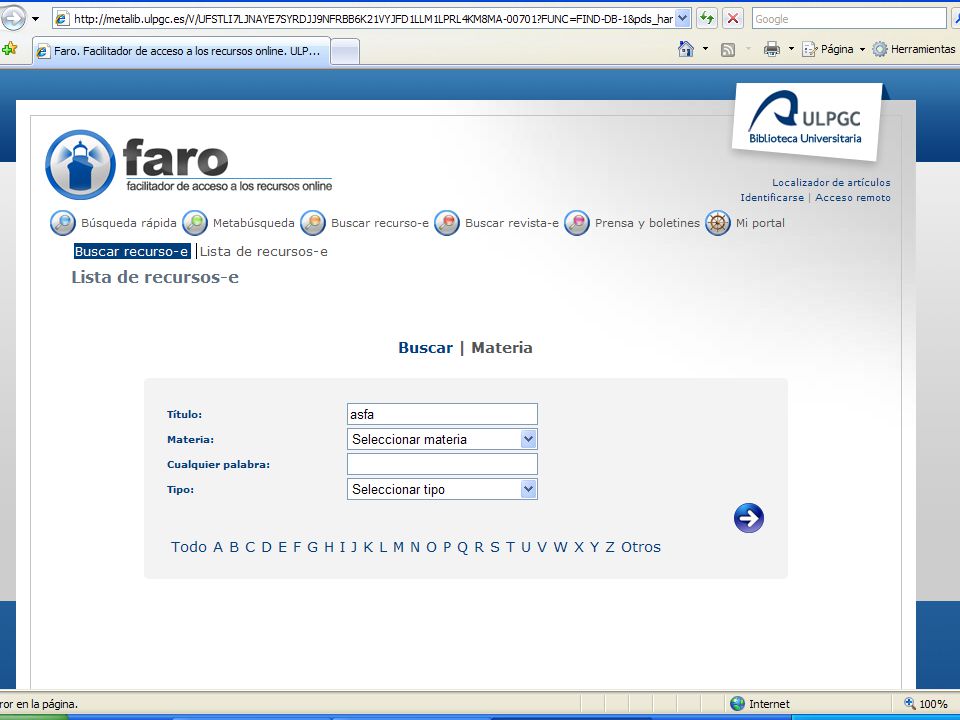Open Localizador de artículos link
The width and height of the screenshot is (960, 720).
click(831, 182)
